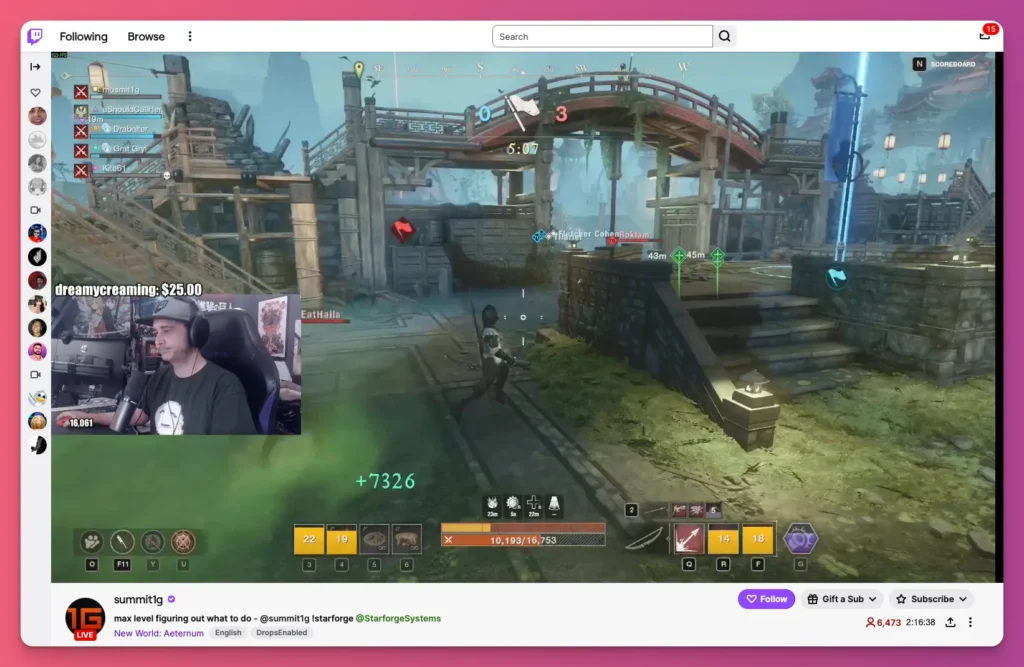Follow the summit1g channel
Image resolution: width=1024 pixels, height=667 pixels.
[x=767, y=599]
